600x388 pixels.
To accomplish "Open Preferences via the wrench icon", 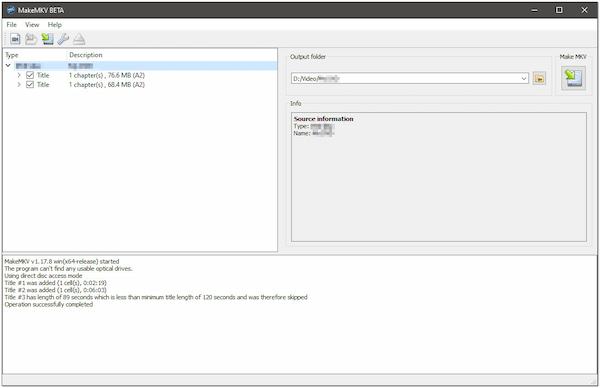I will (x=63, y=39).
